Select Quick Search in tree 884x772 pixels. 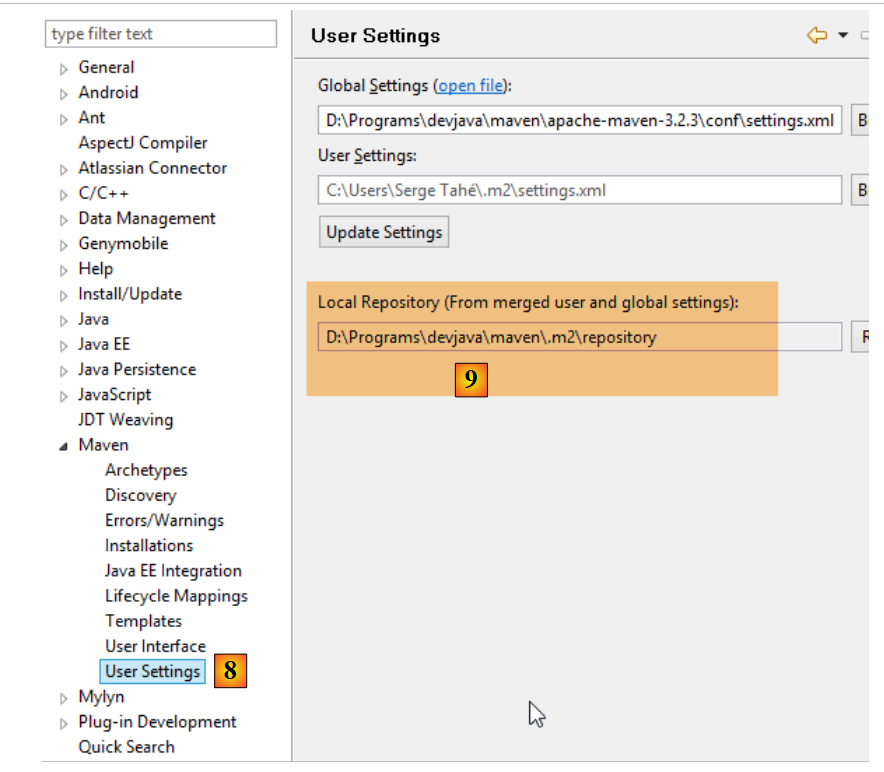126,747
